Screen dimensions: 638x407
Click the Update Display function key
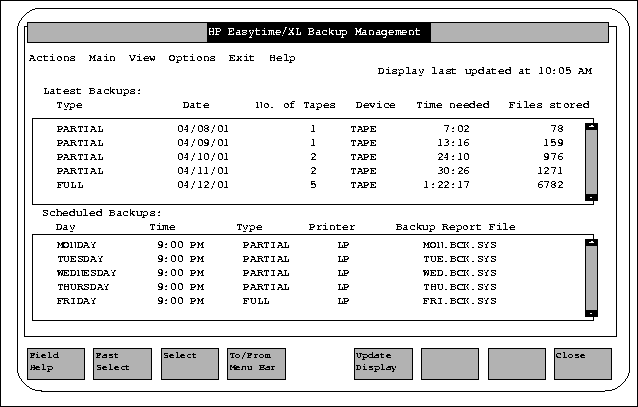coord(383,363)
